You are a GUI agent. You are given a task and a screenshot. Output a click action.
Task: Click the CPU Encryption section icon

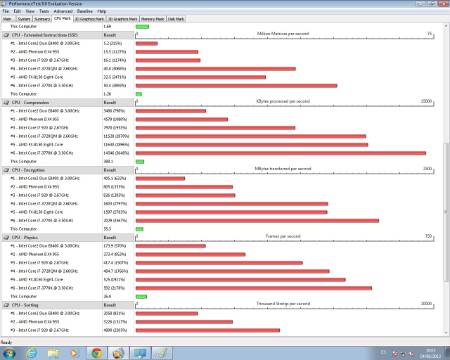6,170
